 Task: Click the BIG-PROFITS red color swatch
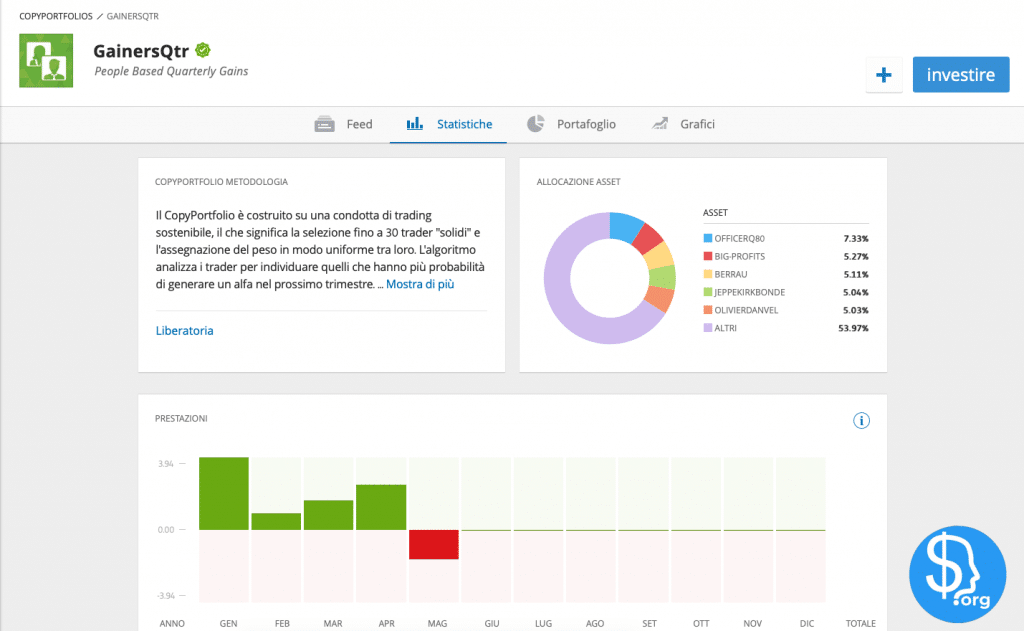point(707,256)
